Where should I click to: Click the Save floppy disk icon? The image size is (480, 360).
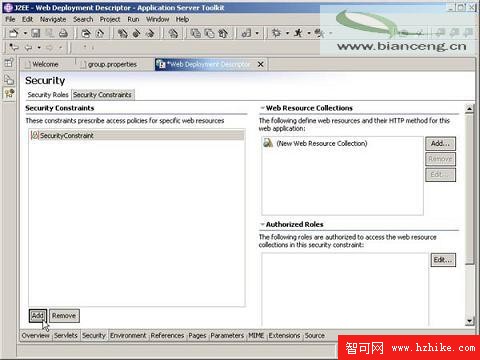click(x=36, y=33)
